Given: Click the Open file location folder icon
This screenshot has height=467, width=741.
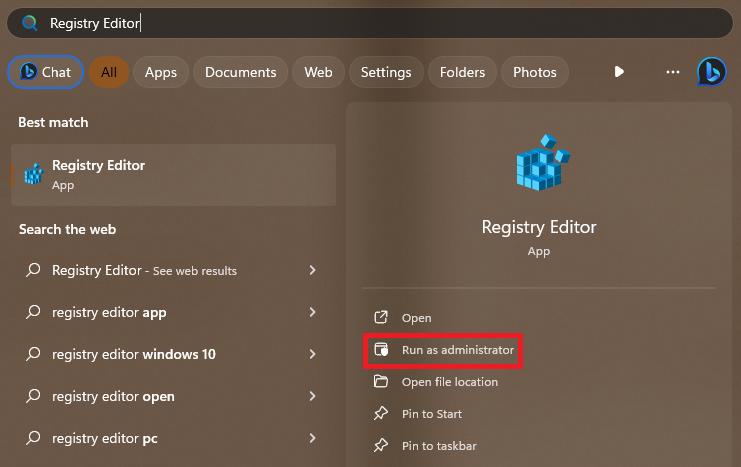Looking at the screenshot, I should [380, 382].
